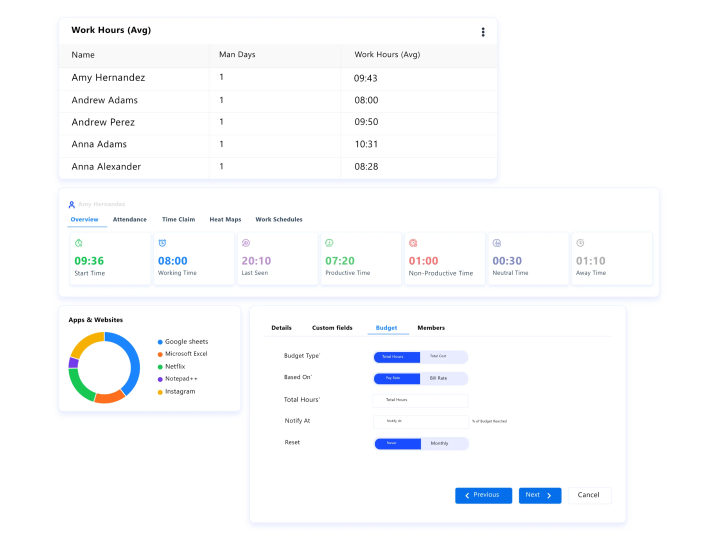This screenshot has width=718, height=540.
Task: Click the green Productive Time icon
Action: (330, 243)
